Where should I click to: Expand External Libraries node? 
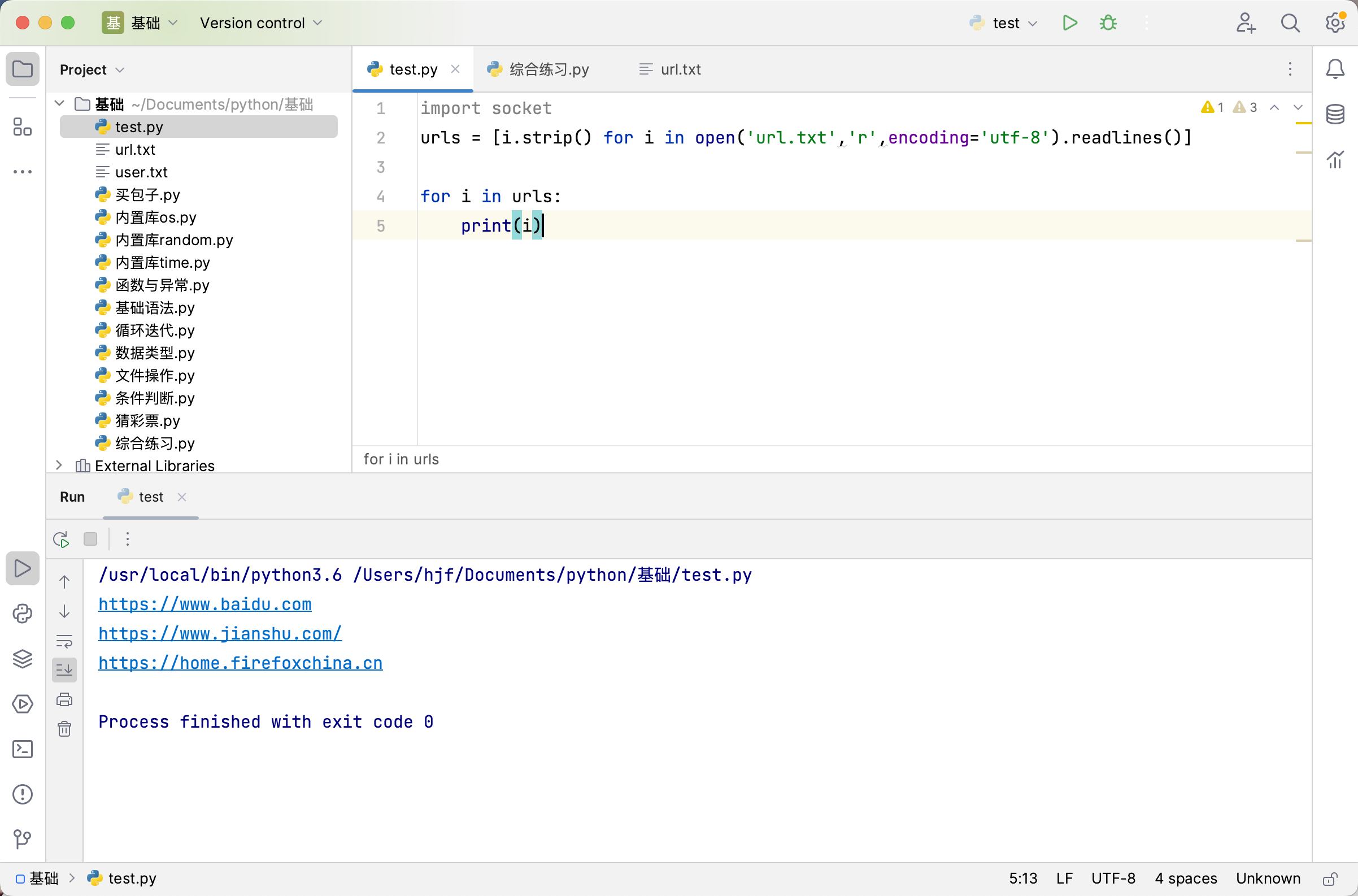(x=59, y=465)
